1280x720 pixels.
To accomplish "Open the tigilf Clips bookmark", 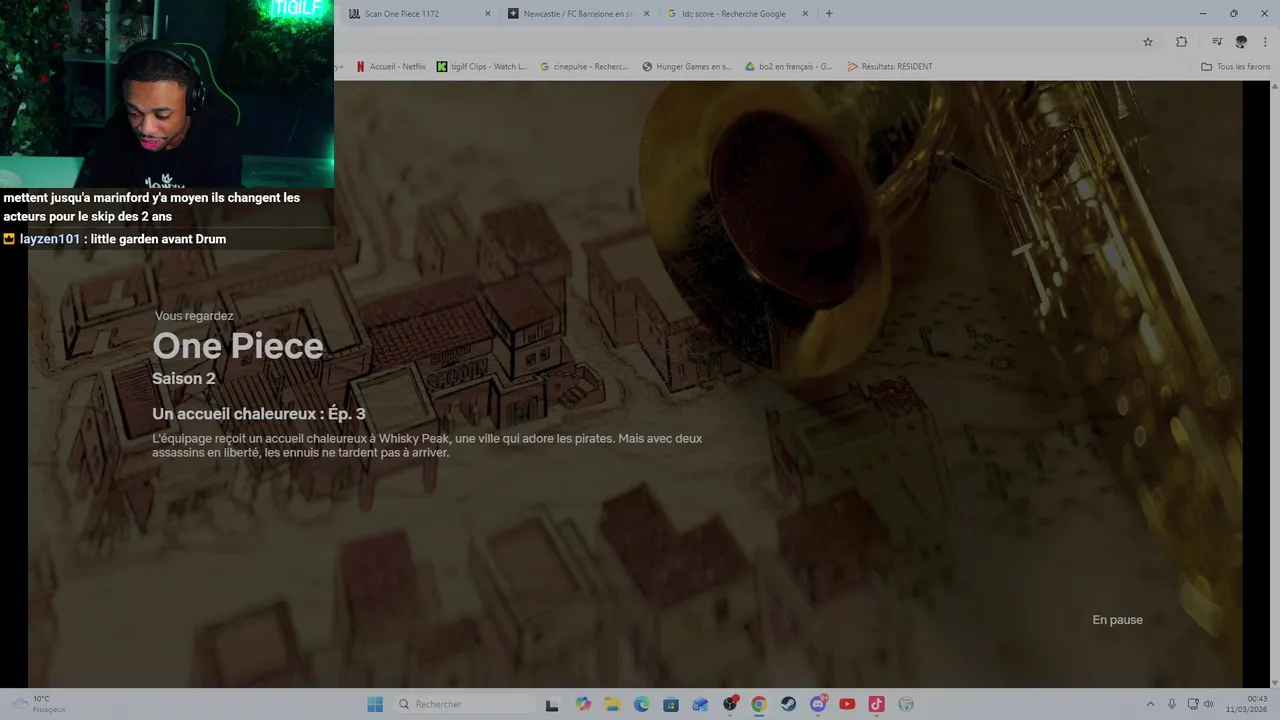I will pos(482,67).
